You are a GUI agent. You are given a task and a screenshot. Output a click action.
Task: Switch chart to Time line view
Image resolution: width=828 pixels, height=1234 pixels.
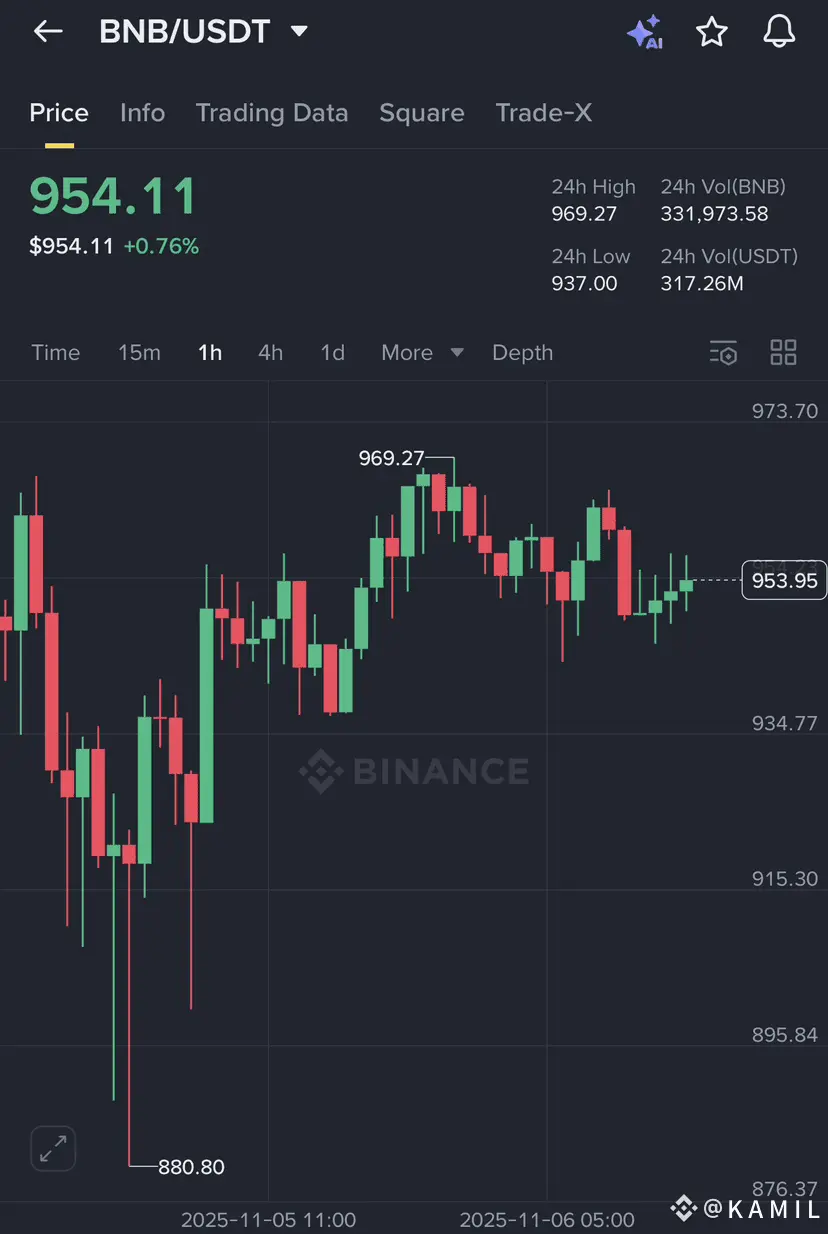click(55, 352)
